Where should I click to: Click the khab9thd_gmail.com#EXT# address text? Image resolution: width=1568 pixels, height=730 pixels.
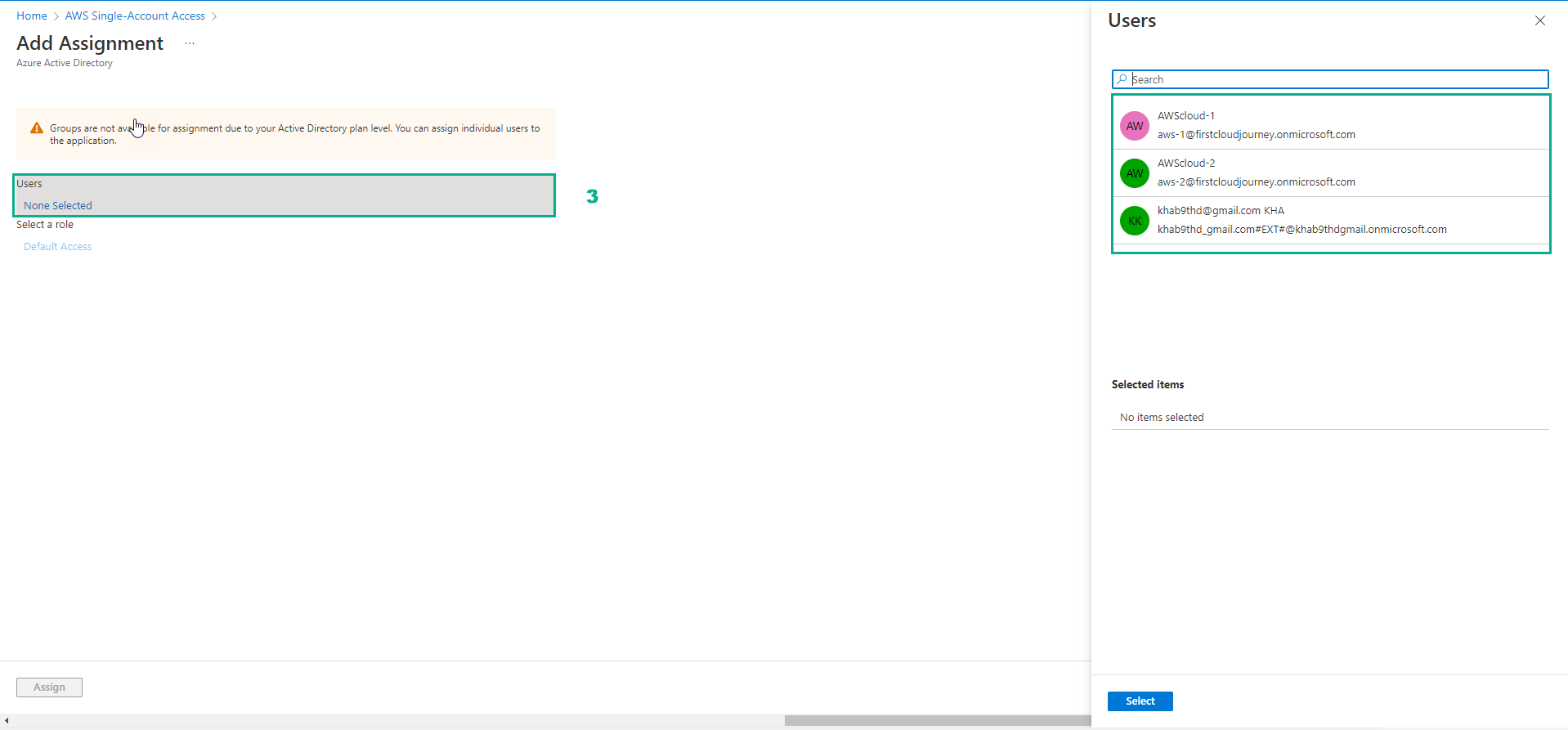point(1301,230)
